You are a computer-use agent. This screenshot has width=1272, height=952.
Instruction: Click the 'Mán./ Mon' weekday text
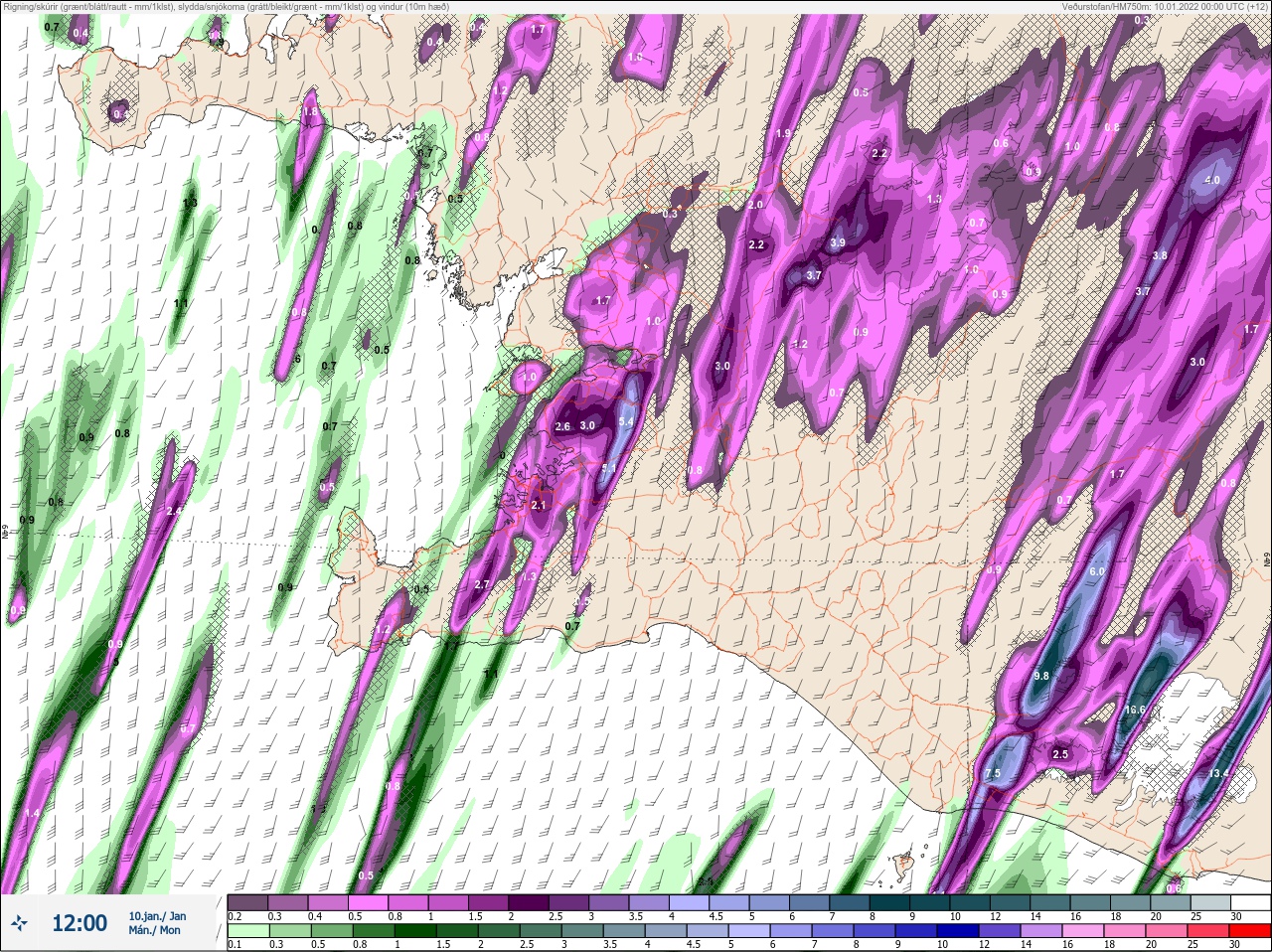(154, 930)
